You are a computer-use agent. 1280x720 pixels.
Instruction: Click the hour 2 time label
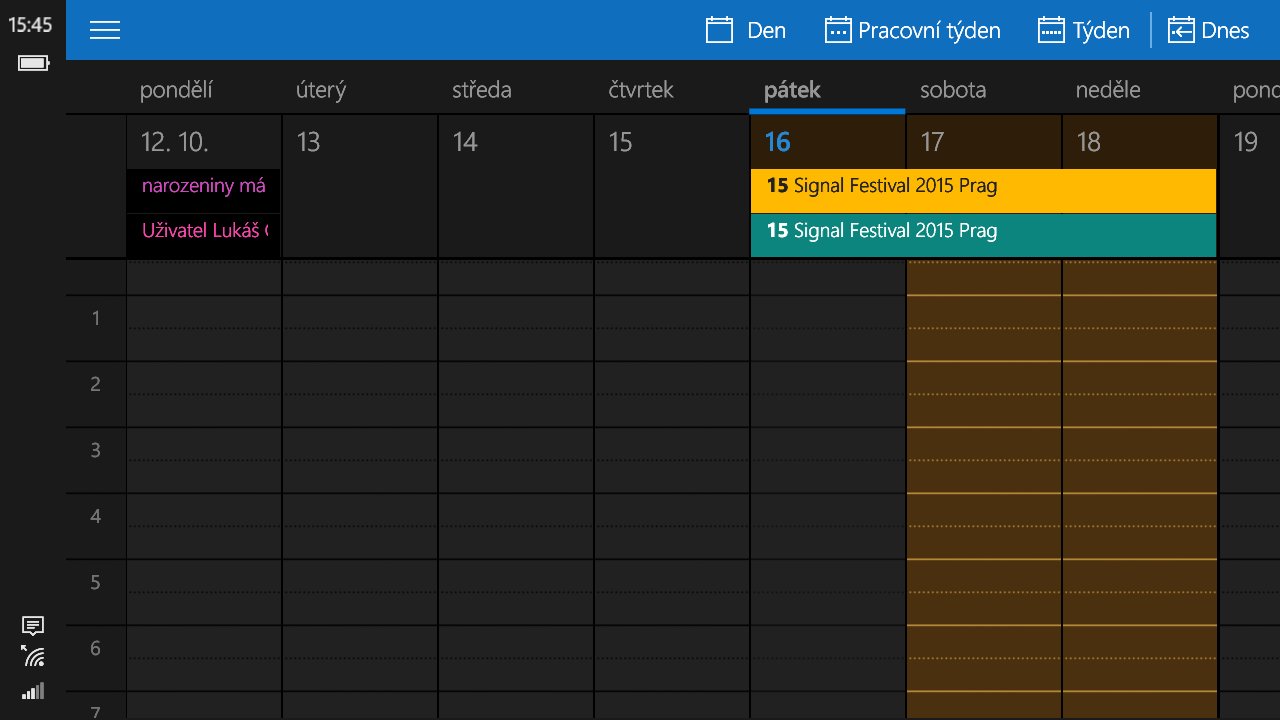(x=96, y=385)
